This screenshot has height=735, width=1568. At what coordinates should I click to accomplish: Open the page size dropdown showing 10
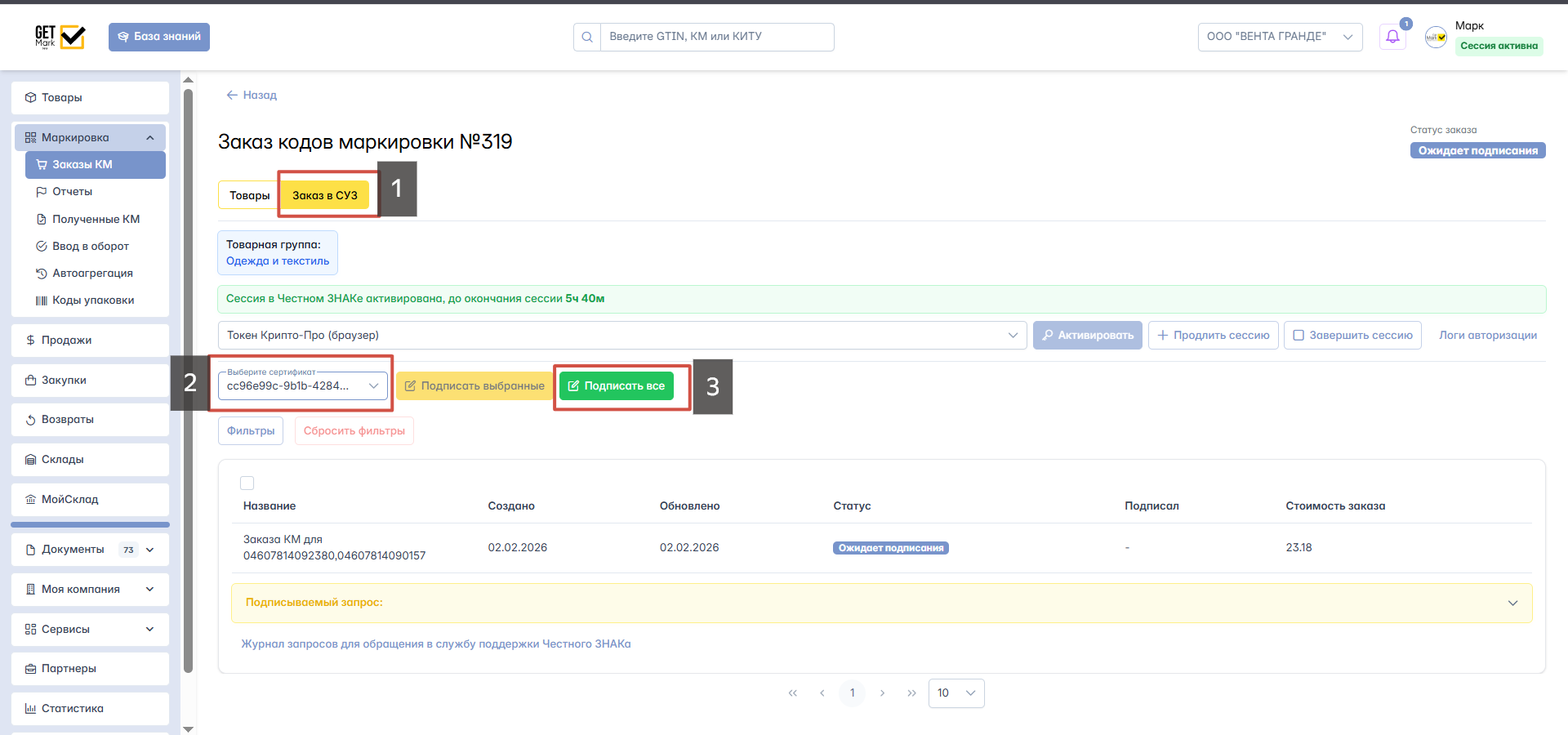956,693
